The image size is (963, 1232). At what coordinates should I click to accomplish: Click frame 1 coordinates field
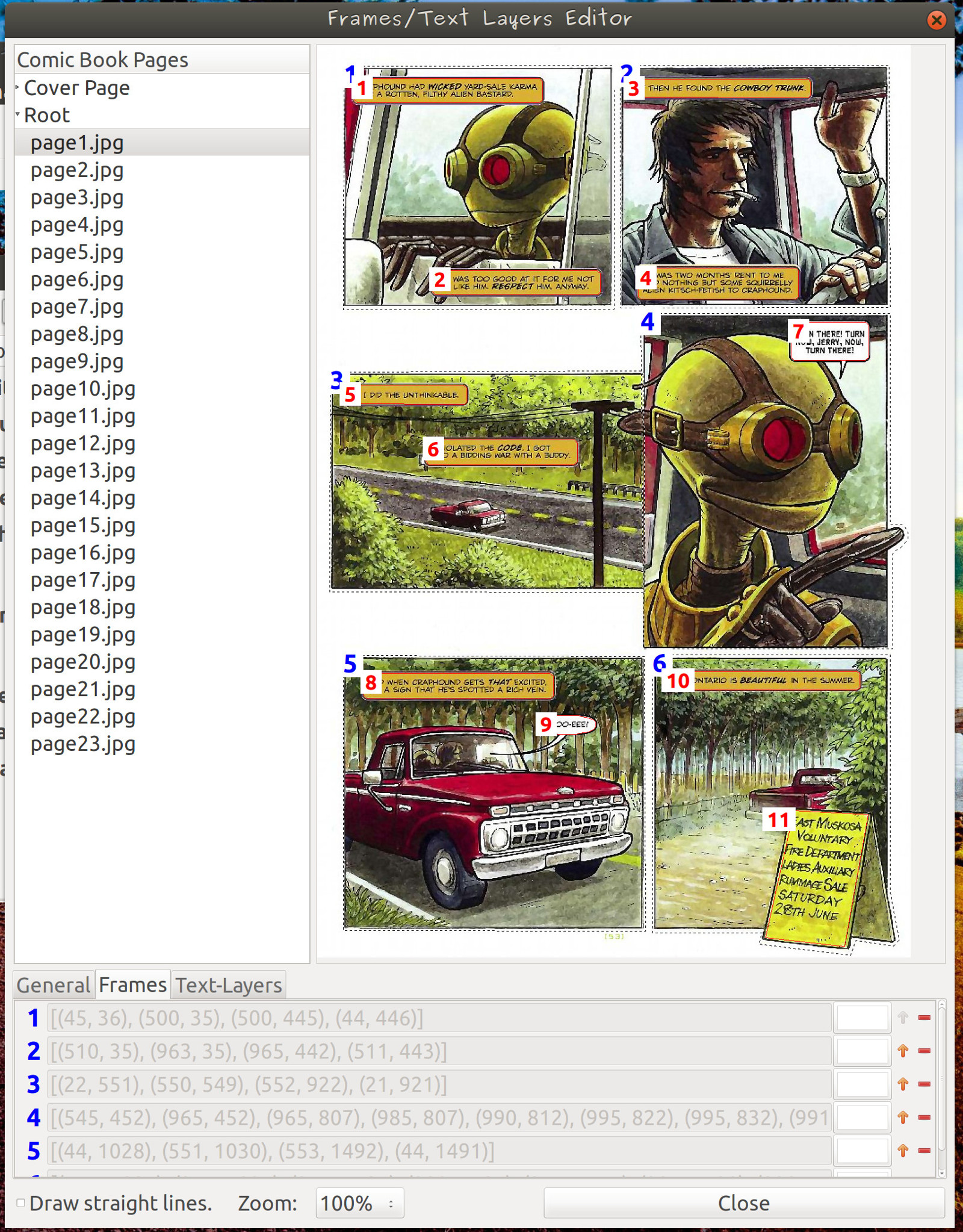click(x=439, y=1018)
